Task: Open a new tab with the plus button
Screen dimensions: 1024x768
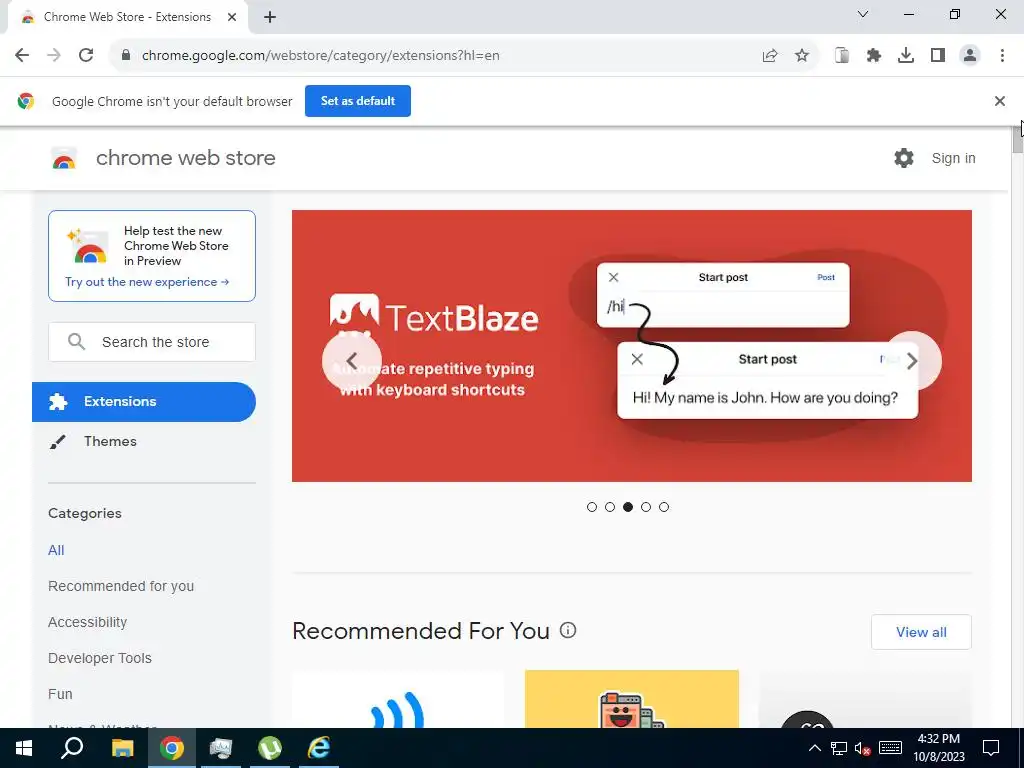Action: tap(270, 18)
